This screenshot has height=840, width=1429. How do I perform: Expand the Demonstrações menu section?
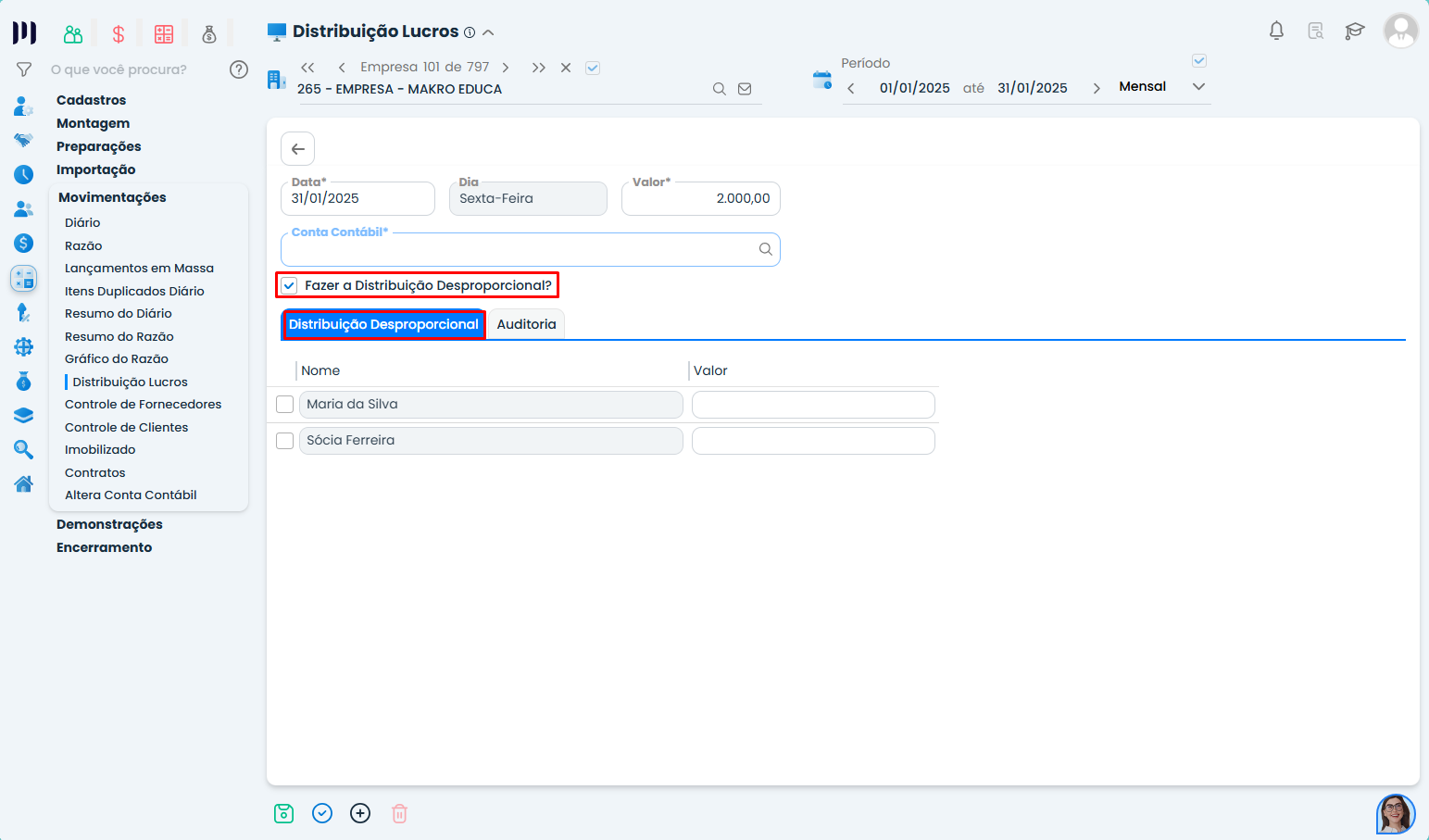pos(109,524)
